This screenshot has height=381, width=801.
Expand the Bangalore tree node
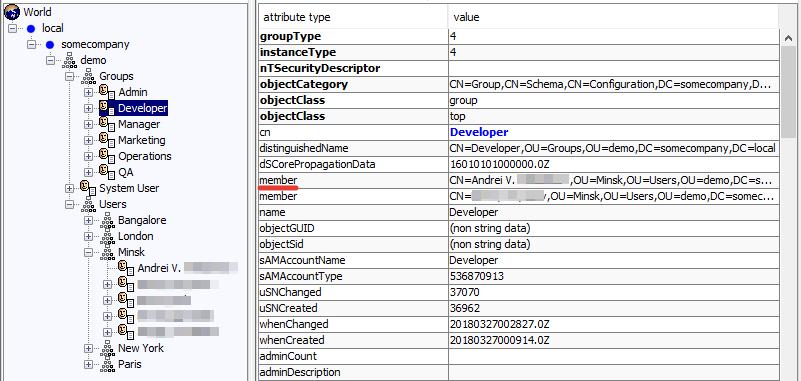(x=88, y=221)
